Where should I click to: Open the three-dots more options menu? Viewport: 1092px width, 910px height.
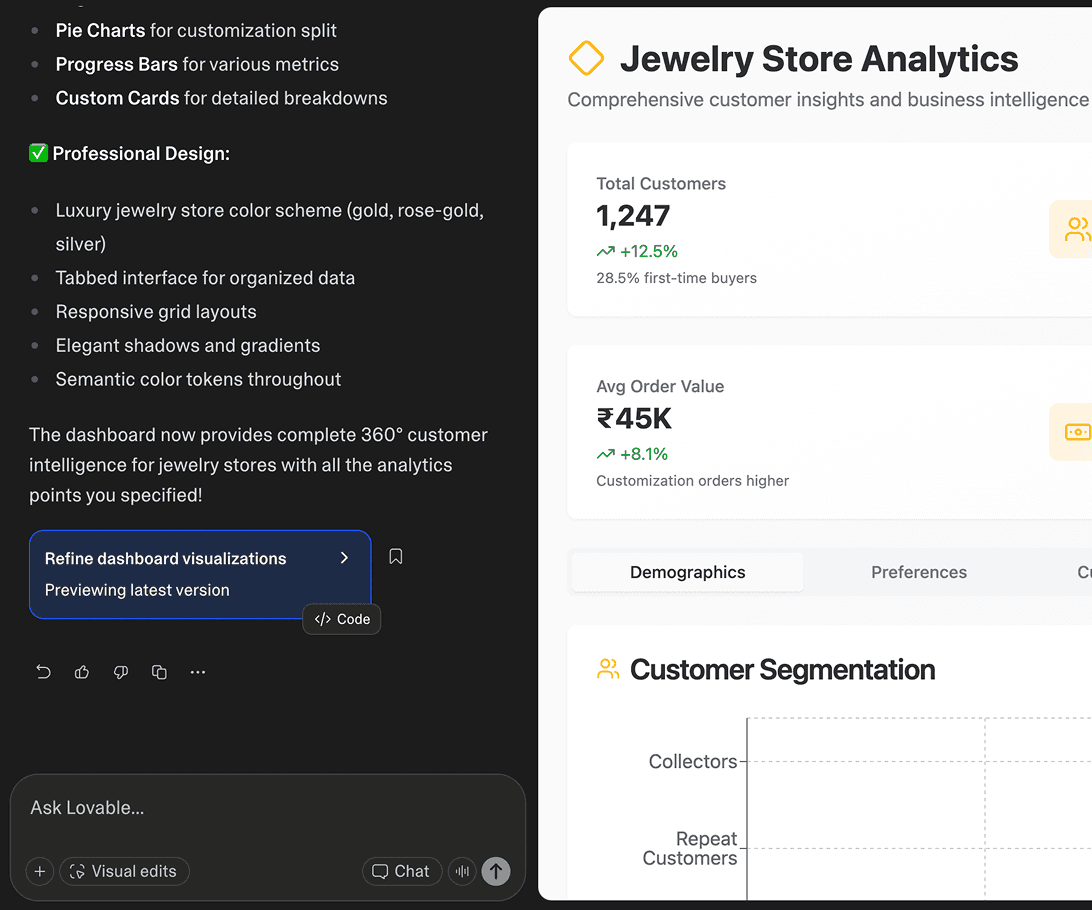pos(198,672)
